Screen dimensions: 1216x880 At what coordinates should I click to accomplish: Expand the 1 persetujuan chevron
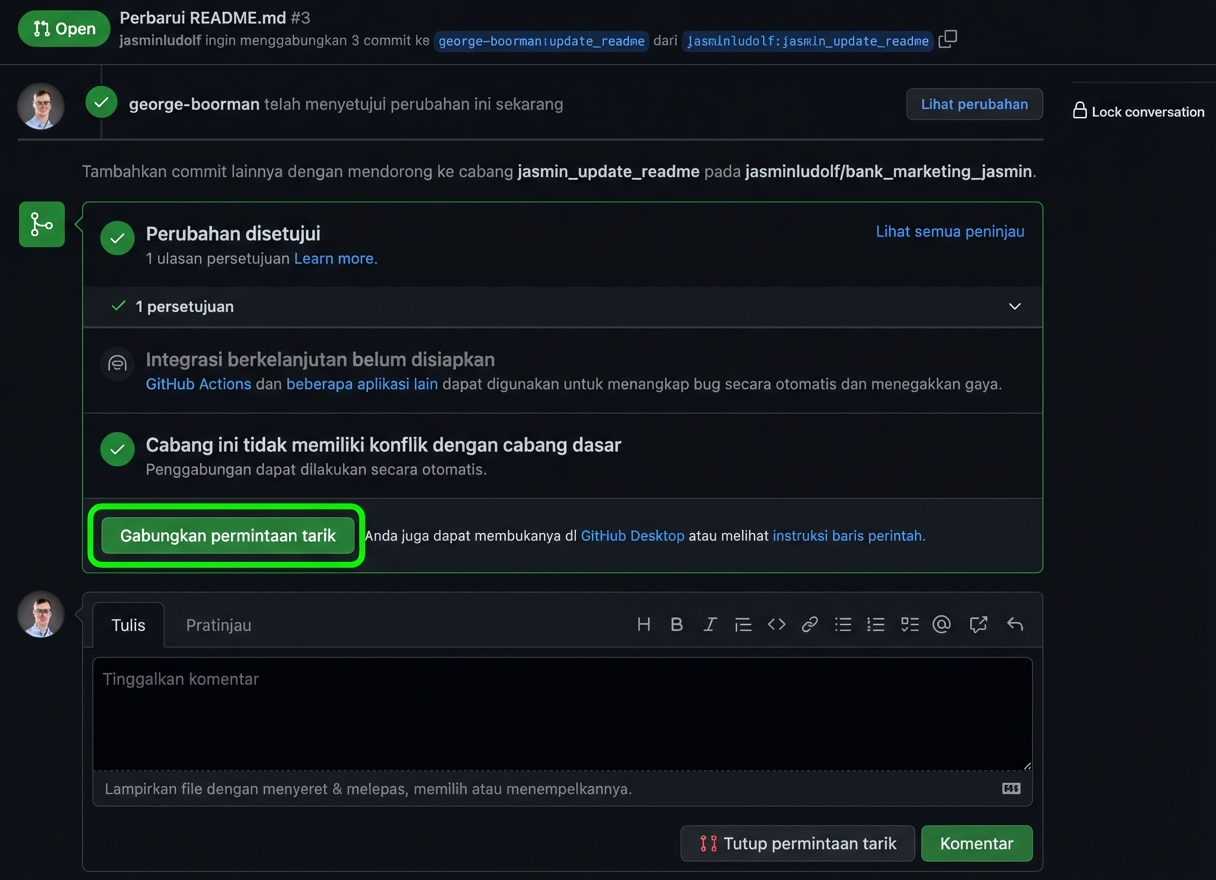(1015, 306)
